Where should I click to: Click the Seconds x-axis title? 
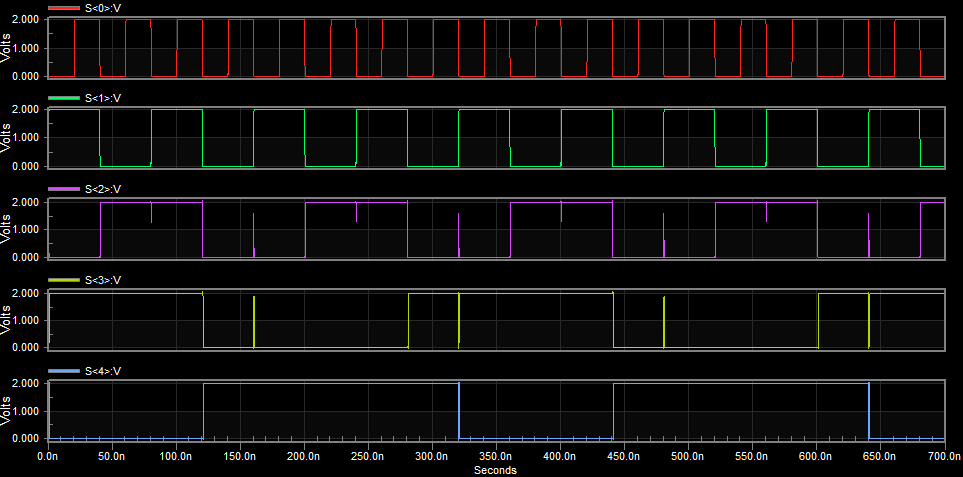495,470
